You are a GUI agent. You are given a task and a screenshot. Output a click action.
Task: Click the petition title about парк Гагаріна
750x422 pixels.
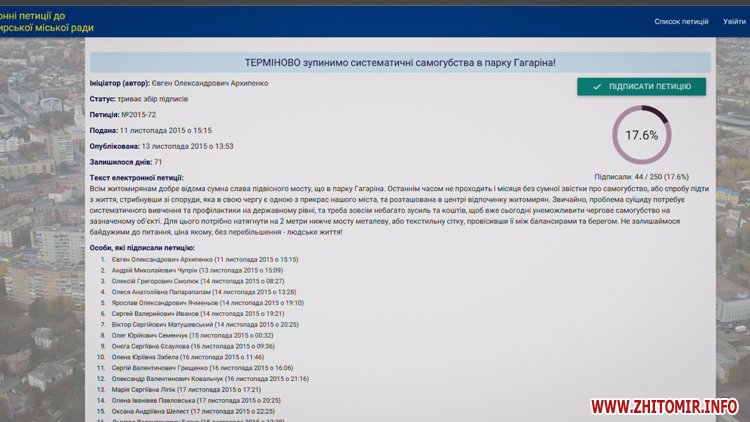pyautogui.click(x=399, y=63)
